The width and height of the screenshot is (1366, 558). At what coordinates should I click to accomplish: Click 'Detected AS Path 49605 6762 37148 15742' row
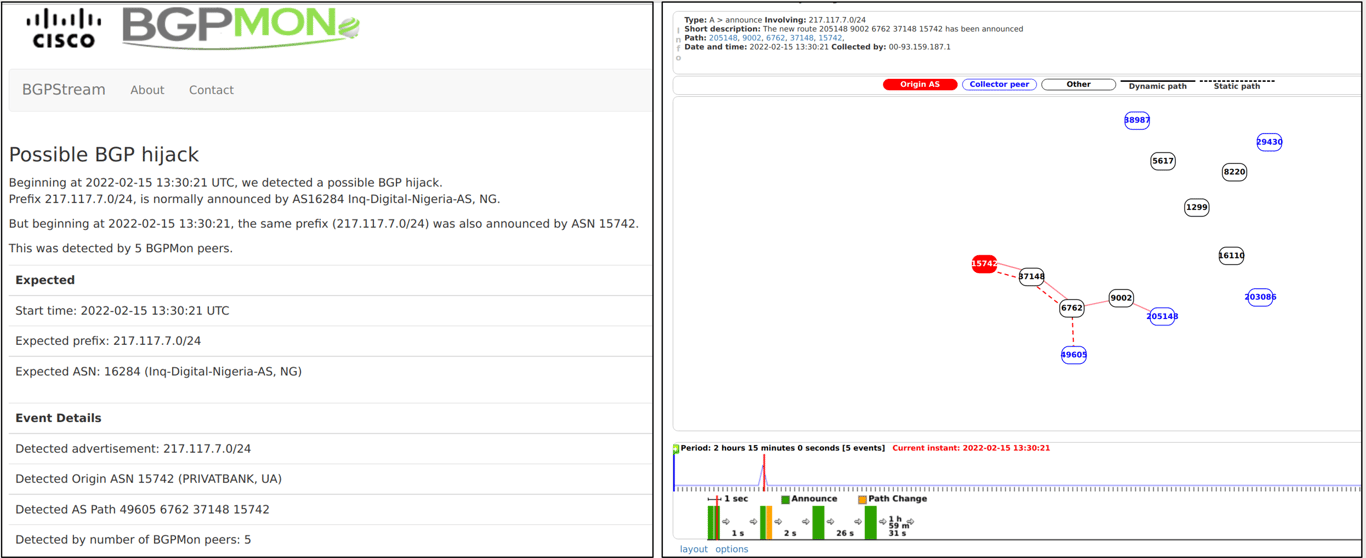point(330,509)
